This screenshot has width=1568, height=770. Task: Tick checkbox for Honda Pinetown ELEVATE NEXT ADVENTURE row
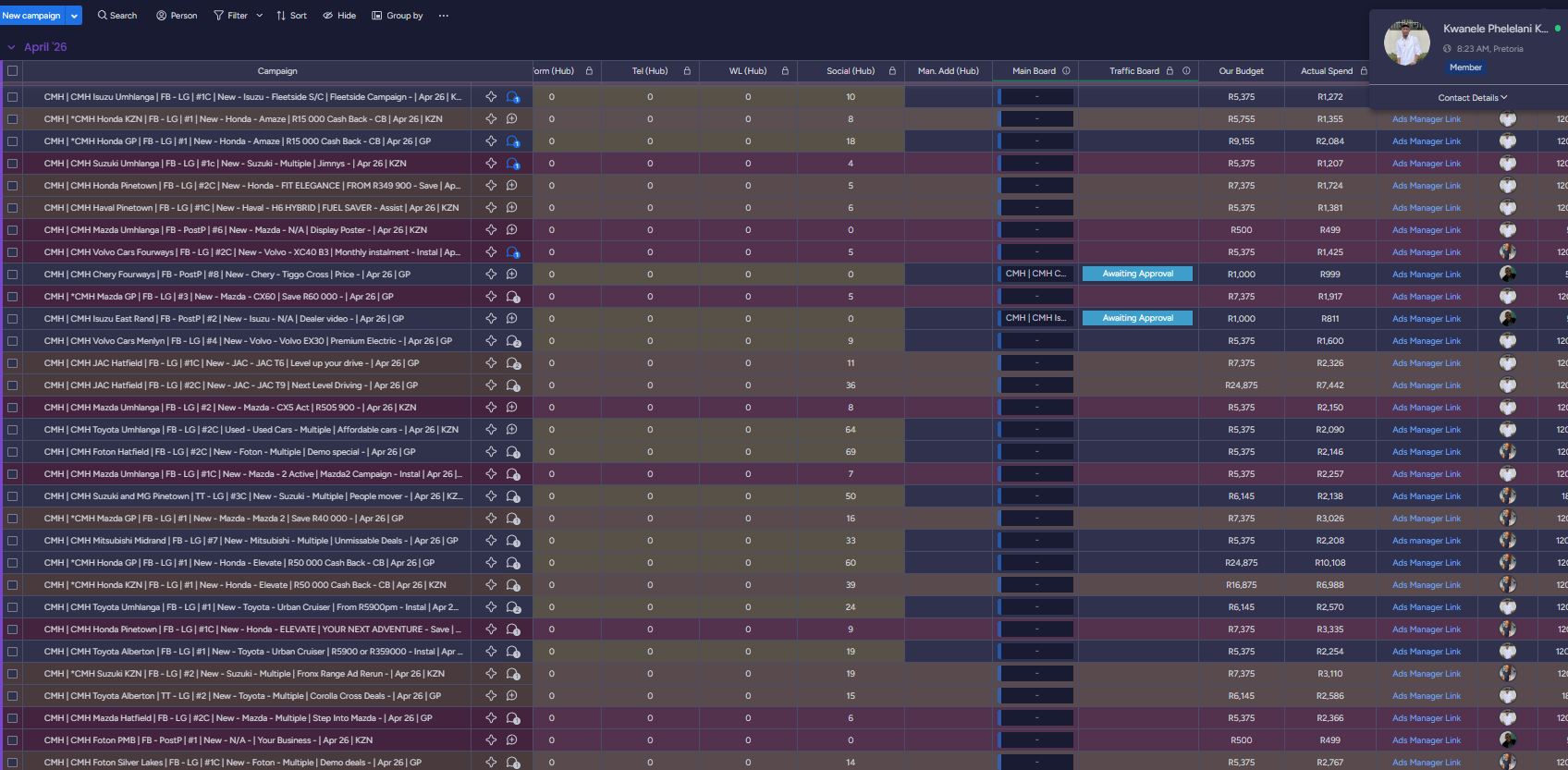[x=12, y=629]
